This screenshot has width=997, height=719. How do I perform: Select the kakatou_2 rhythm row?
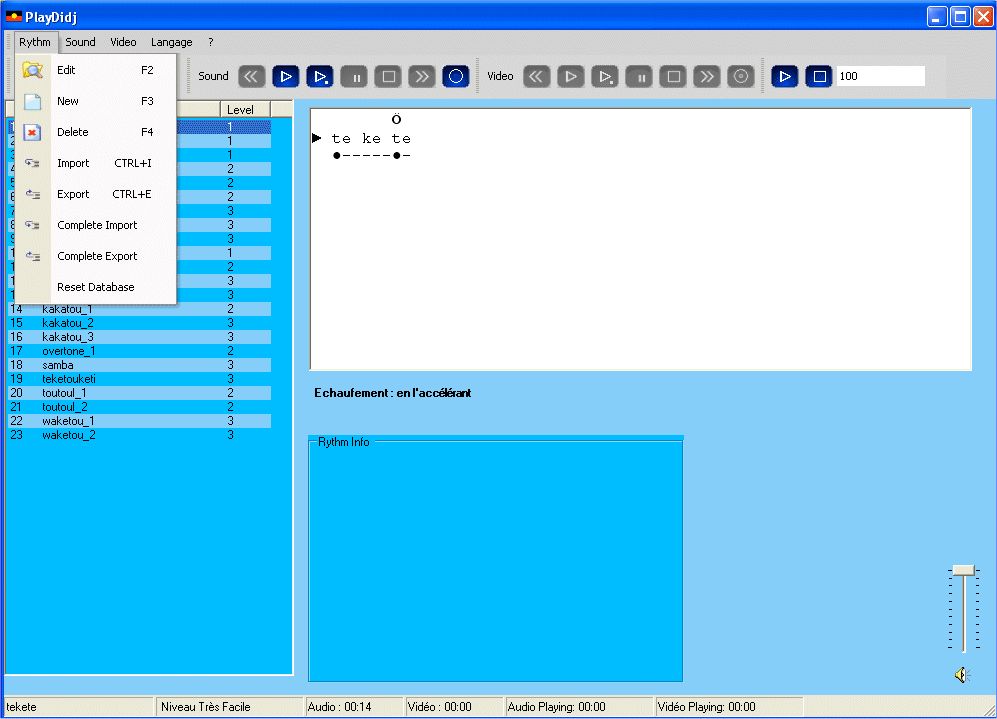(139, 323)
